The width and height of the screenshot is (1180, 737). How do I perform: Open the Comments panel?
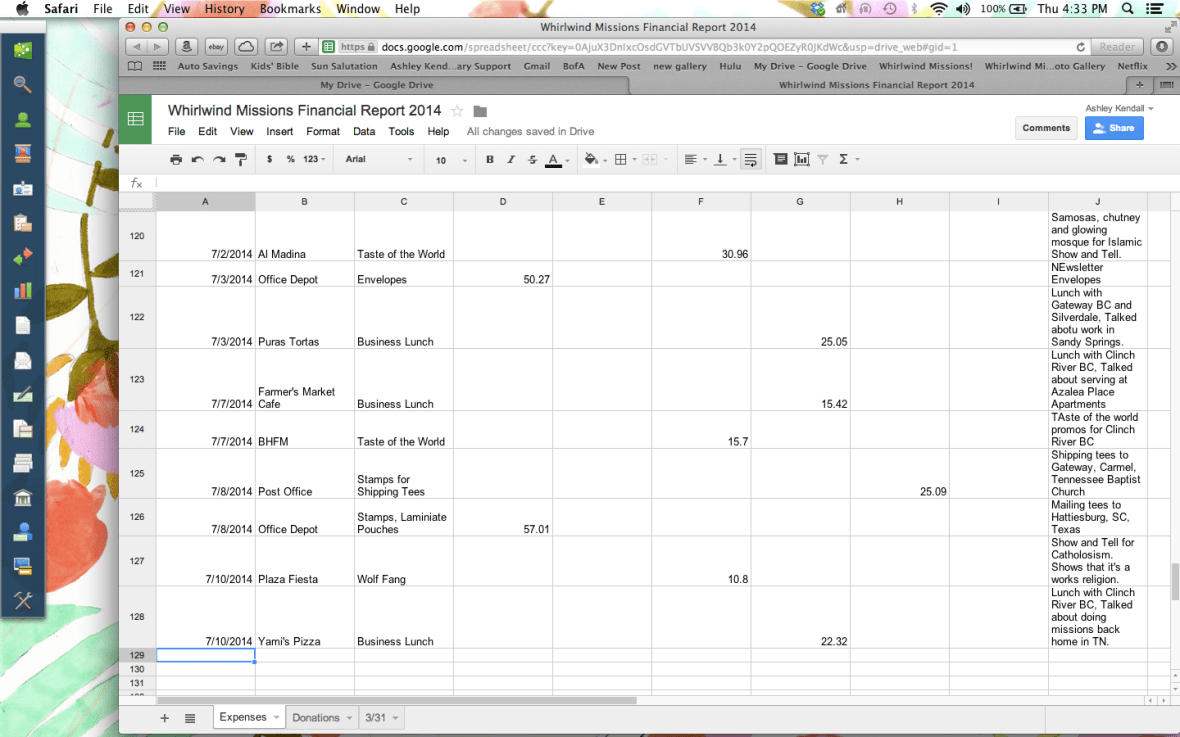coord(1046,128)
